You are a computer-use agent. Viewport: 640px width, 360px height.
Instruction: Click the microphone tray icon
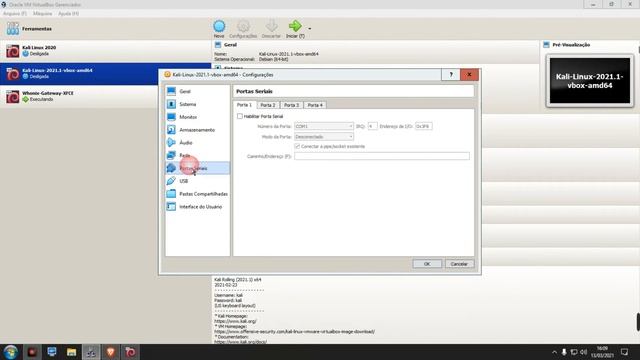564,352
